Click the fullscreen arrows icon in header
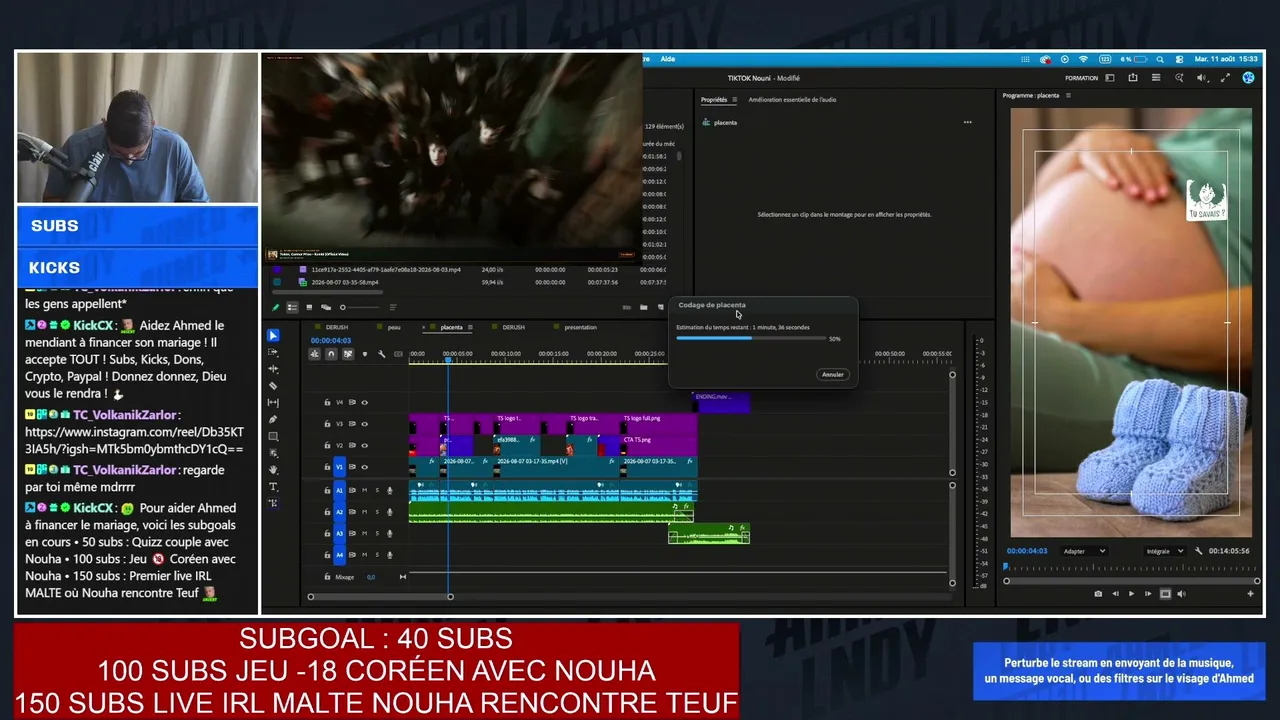Viewport: 1280px width, 720px height. click(1225, 78)
